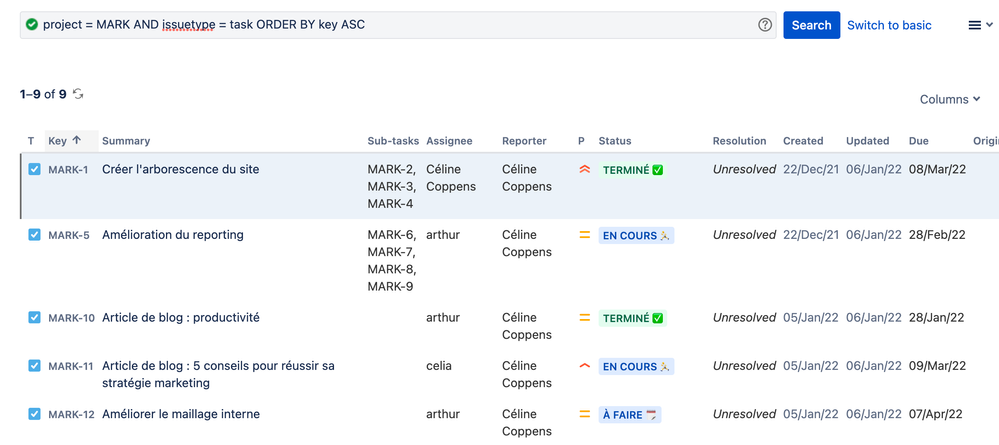999x445 pixels.
Task: Click the high priority icon for MARK-11
Action: click(584, 366)
